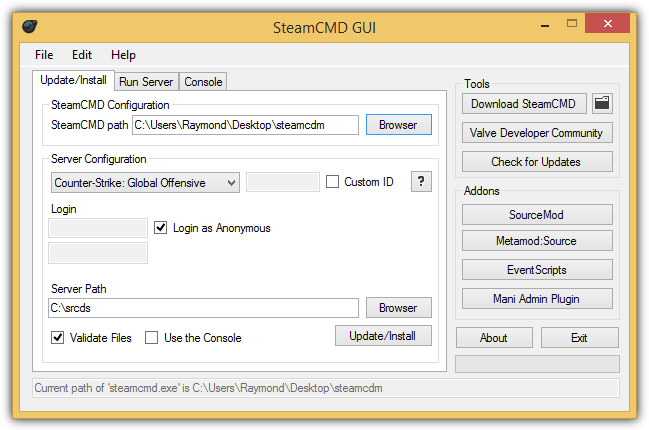Switch to the Run Server tab
The image size is (649, 430).
146,82
